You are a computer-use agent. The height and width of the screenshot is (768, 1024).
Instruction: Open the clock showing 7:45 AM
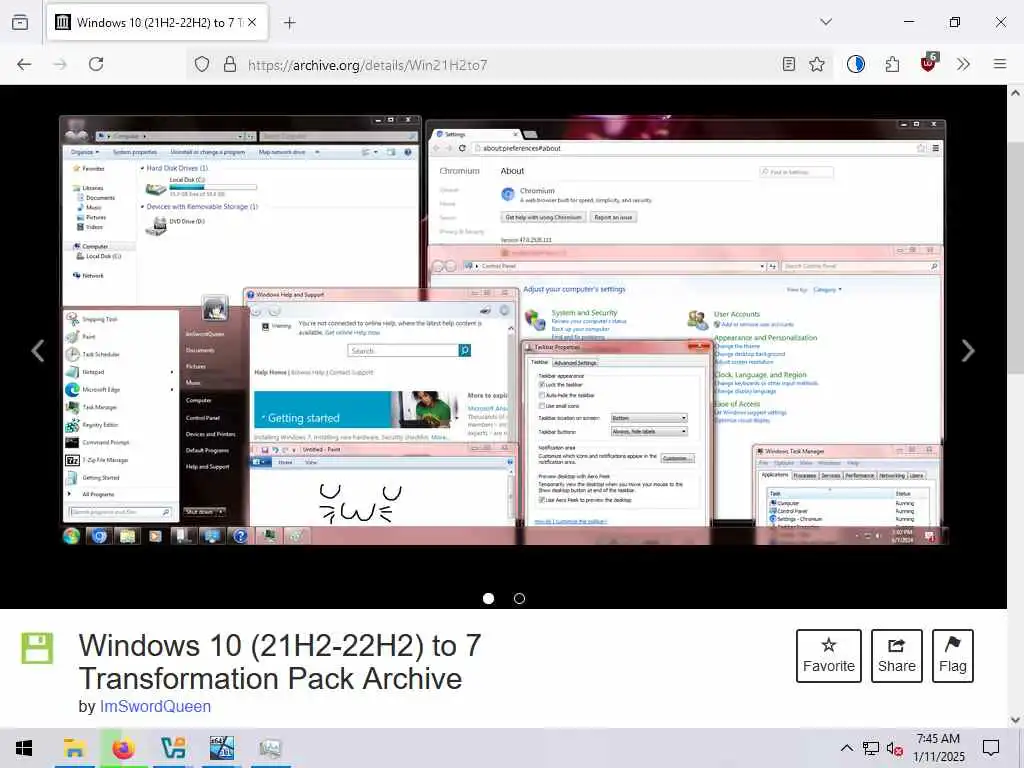pyautogui.click(x=938, y=748)
